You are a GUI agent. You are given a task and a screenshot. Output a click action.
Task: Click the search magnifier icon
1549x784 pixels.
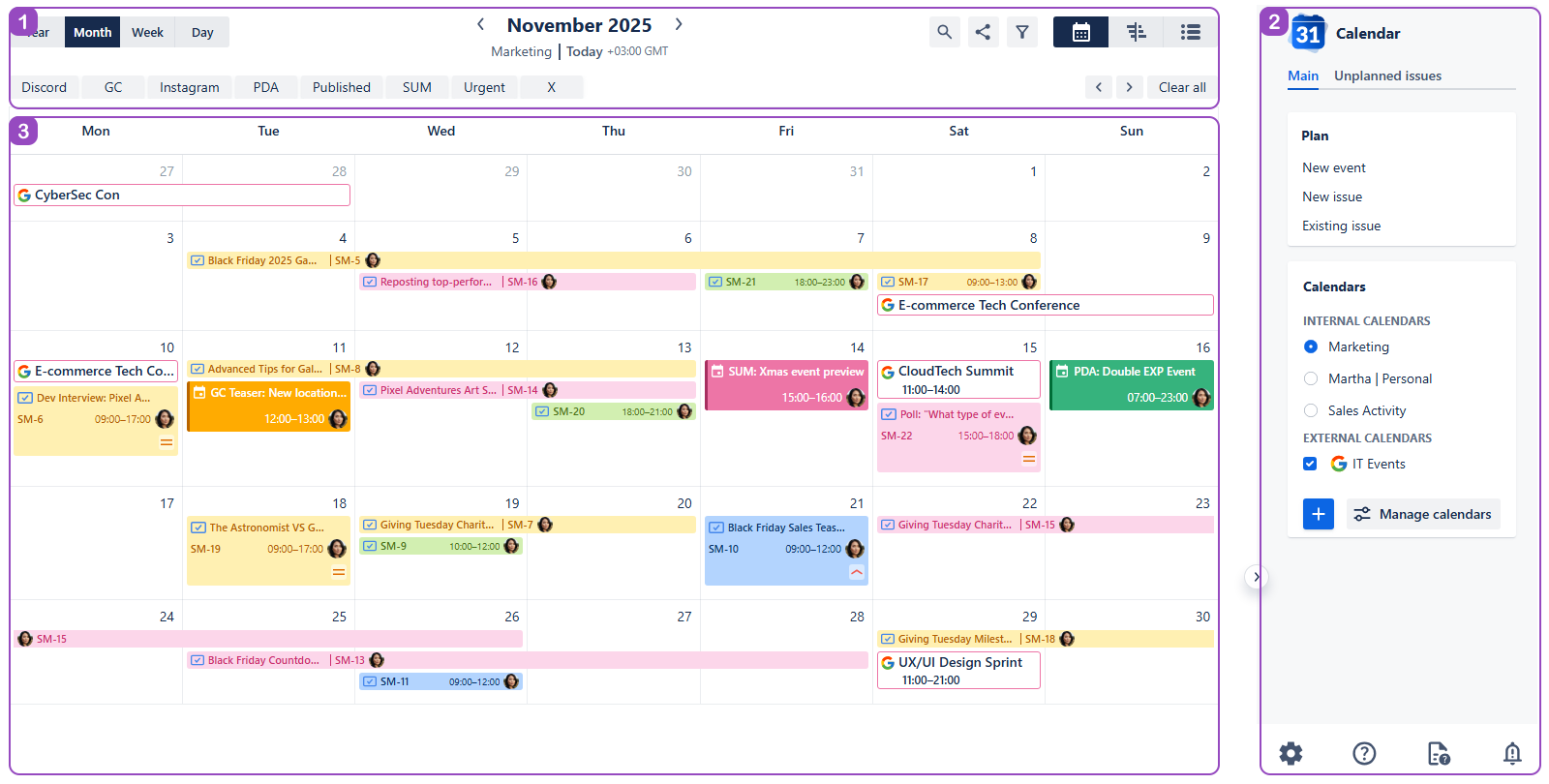point(944,32)
